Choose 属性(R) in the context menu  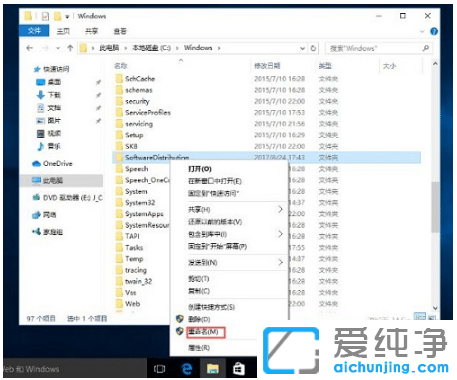(x=199, y=348)
